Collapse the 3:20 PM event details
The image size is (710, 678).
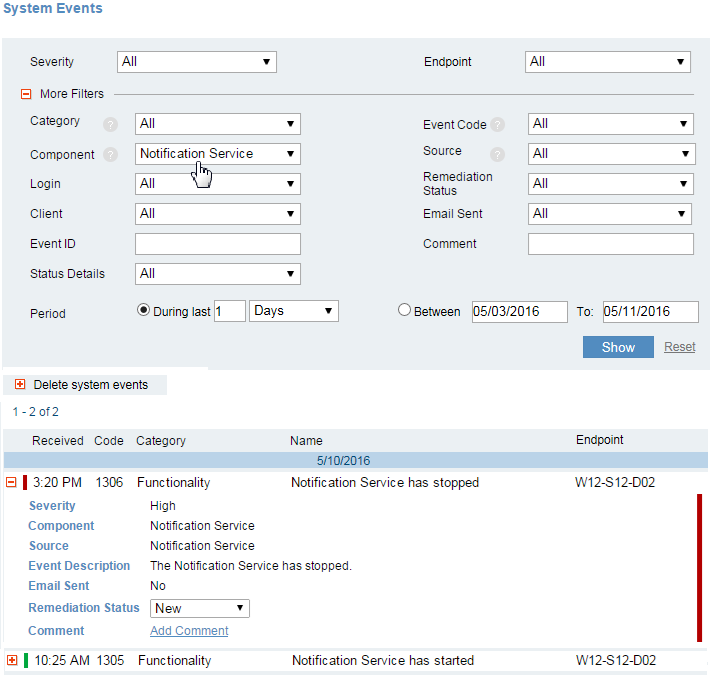12,482
